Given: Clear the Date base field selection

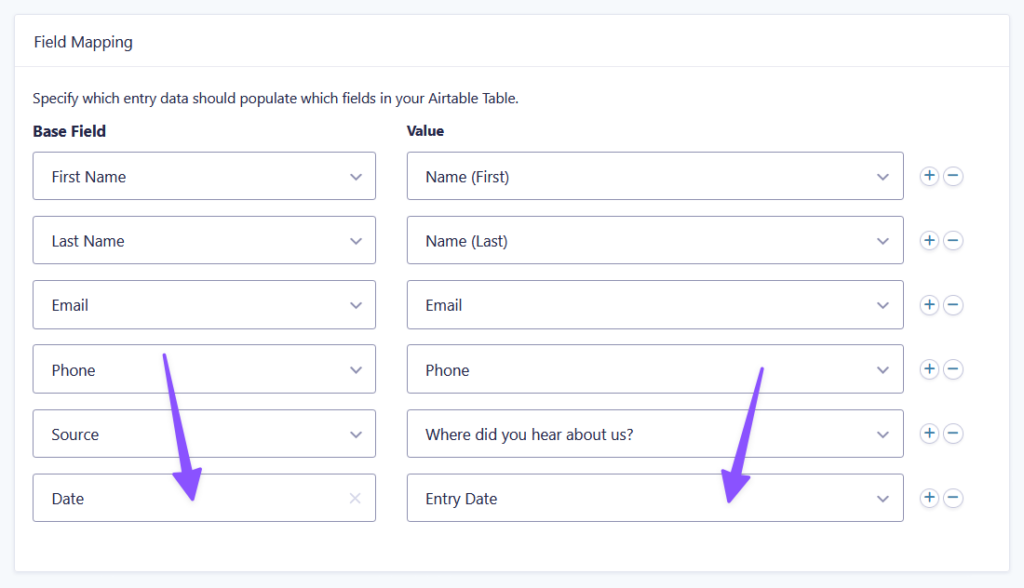Looking at the screenshot, I should (x=355, y=498).
